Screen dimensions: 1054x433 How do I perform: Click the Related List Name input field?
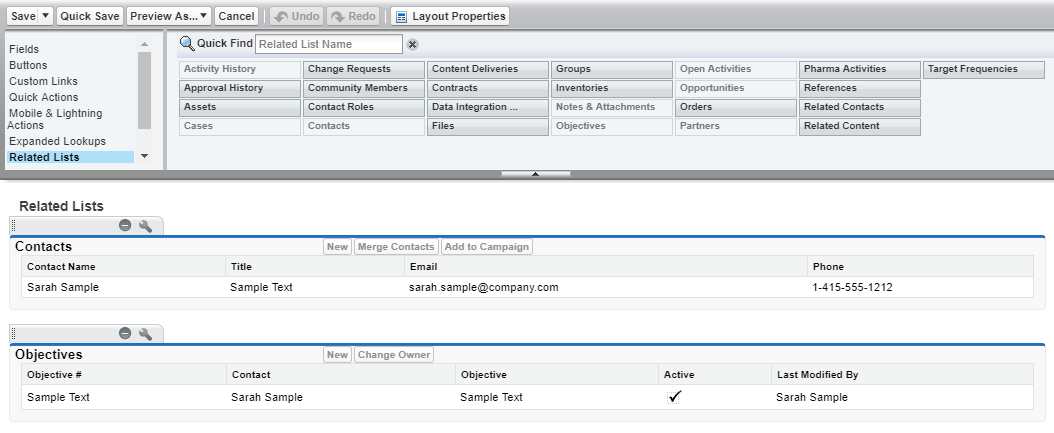click(x=328, y=44)
